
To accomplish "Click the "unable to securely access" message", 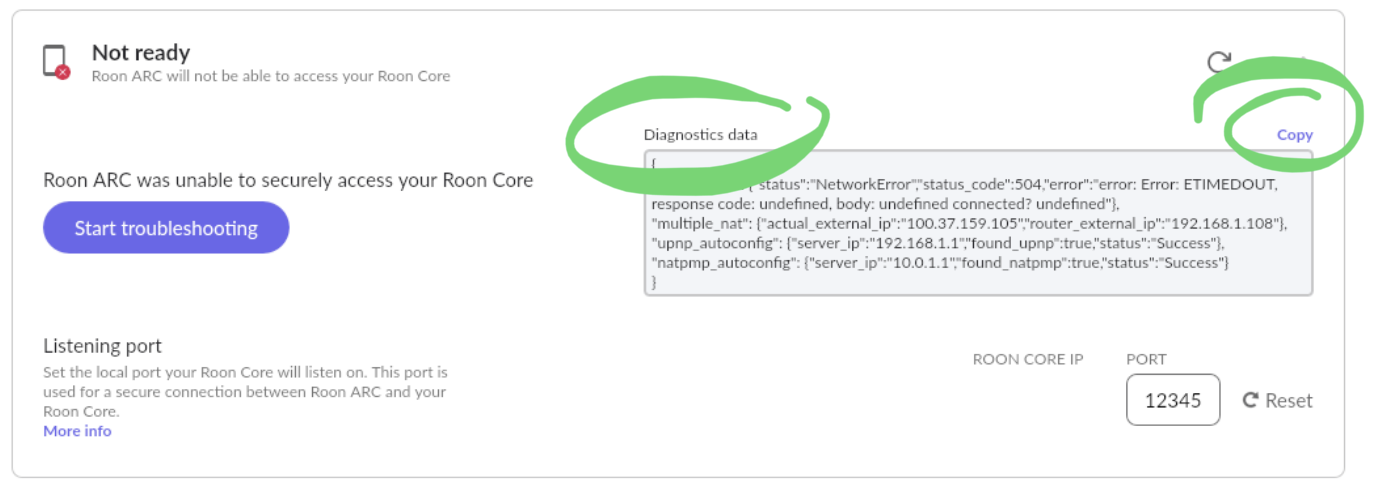I will click(288, 180).
